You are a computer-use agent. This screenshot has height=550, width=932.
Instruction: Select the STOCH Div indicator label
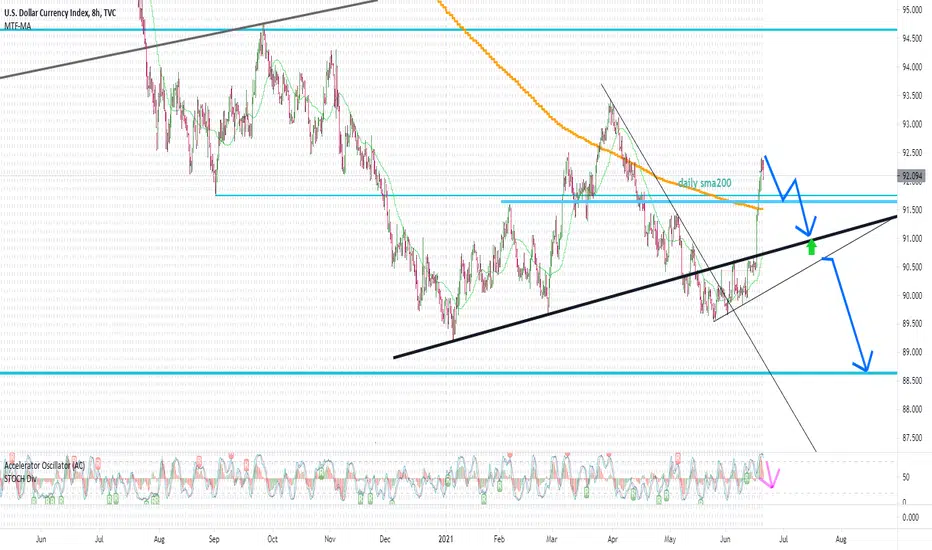point(20,478)
